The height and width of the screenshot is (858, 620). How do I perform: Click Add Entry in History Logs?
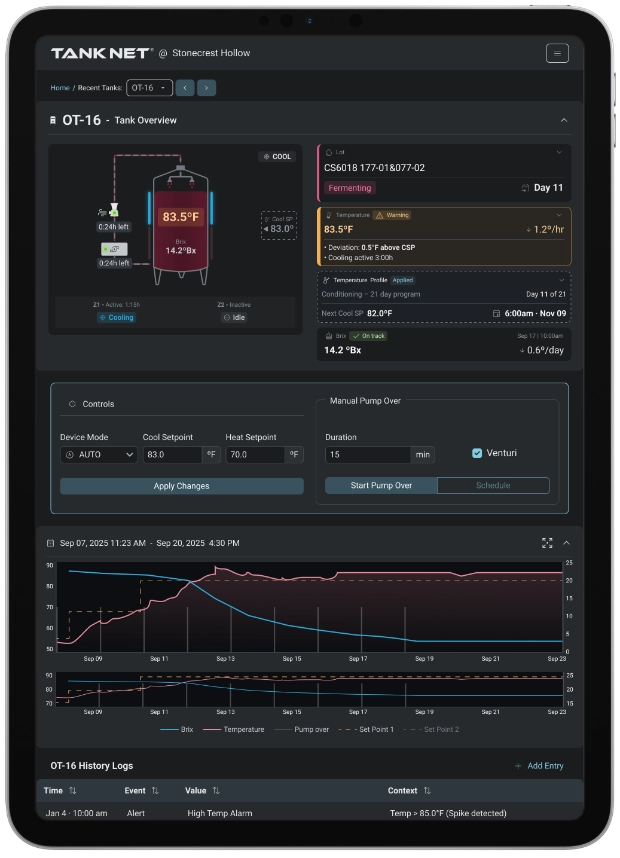[x=539, y=766]
